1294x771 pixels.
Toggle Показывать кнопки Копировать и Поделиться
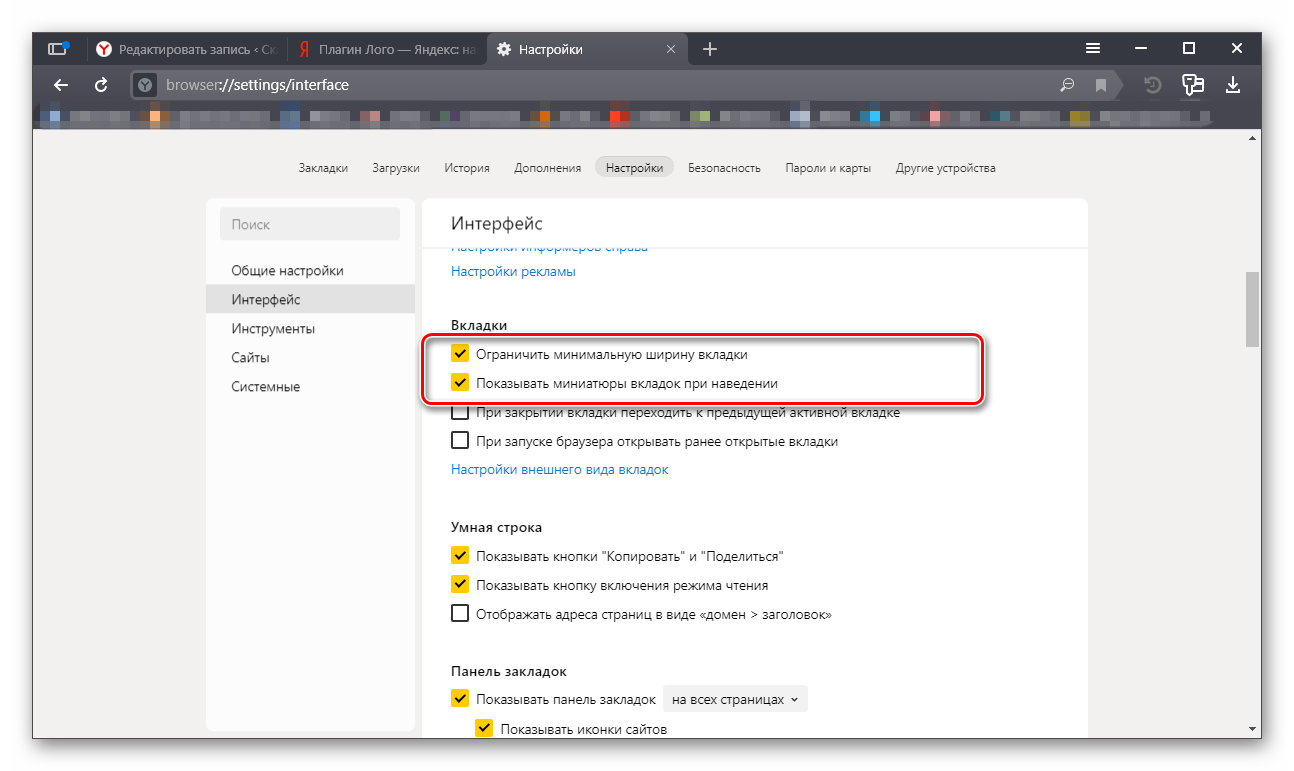pyautogui.click(x=460, y=555)
